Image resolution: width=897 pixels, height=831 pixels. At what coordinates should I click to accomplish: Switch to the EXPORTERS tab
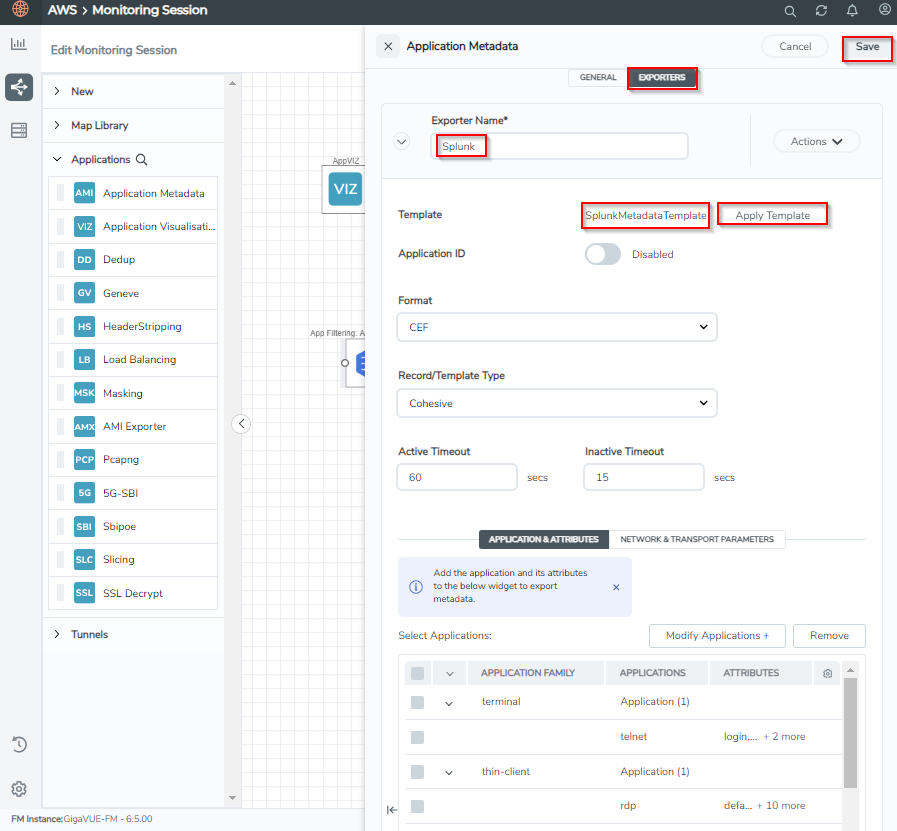coord(662,78)
